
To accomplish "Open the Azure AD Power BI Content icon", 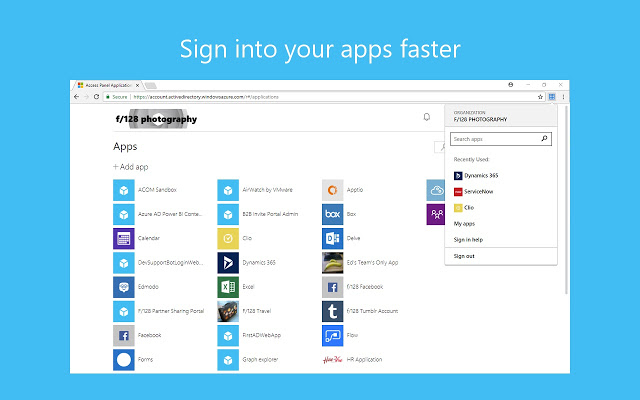I will [x=124, y=214].
